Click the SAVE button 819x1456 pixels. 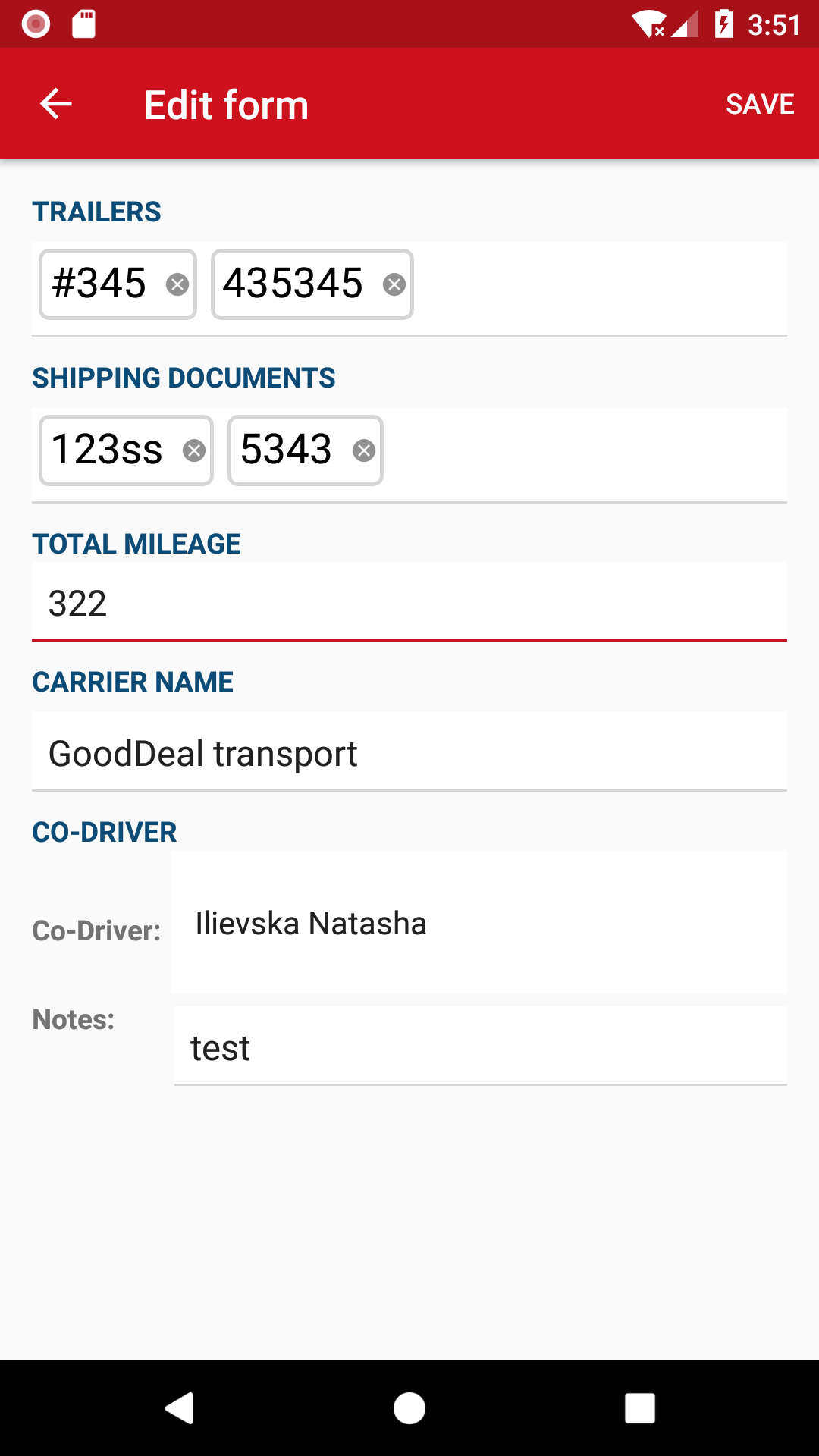coord(760,104)
